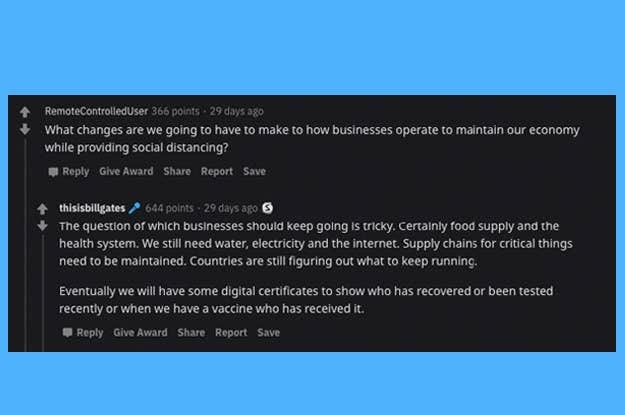The height and width of the screenshot is (415, 625).
Task: Share the thisisbillgates reply
Action: tap(191, 332)
